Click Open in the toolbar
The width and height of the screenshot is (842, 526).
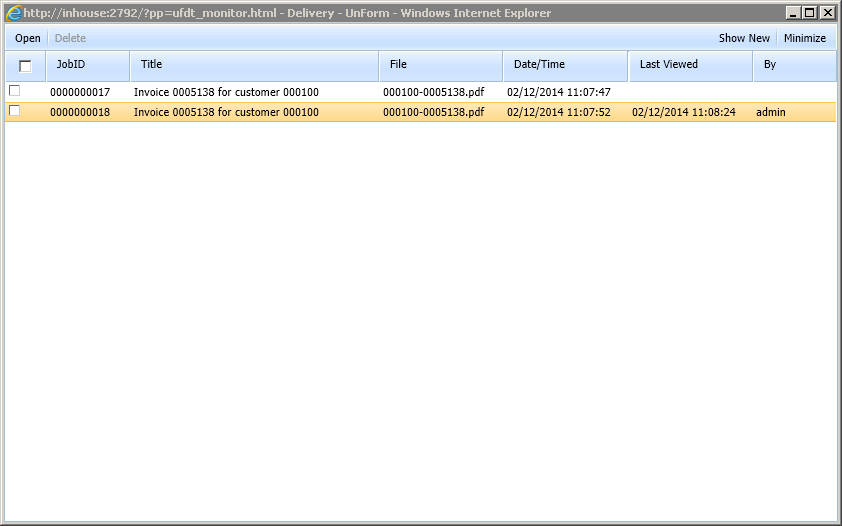coord(28,38)
